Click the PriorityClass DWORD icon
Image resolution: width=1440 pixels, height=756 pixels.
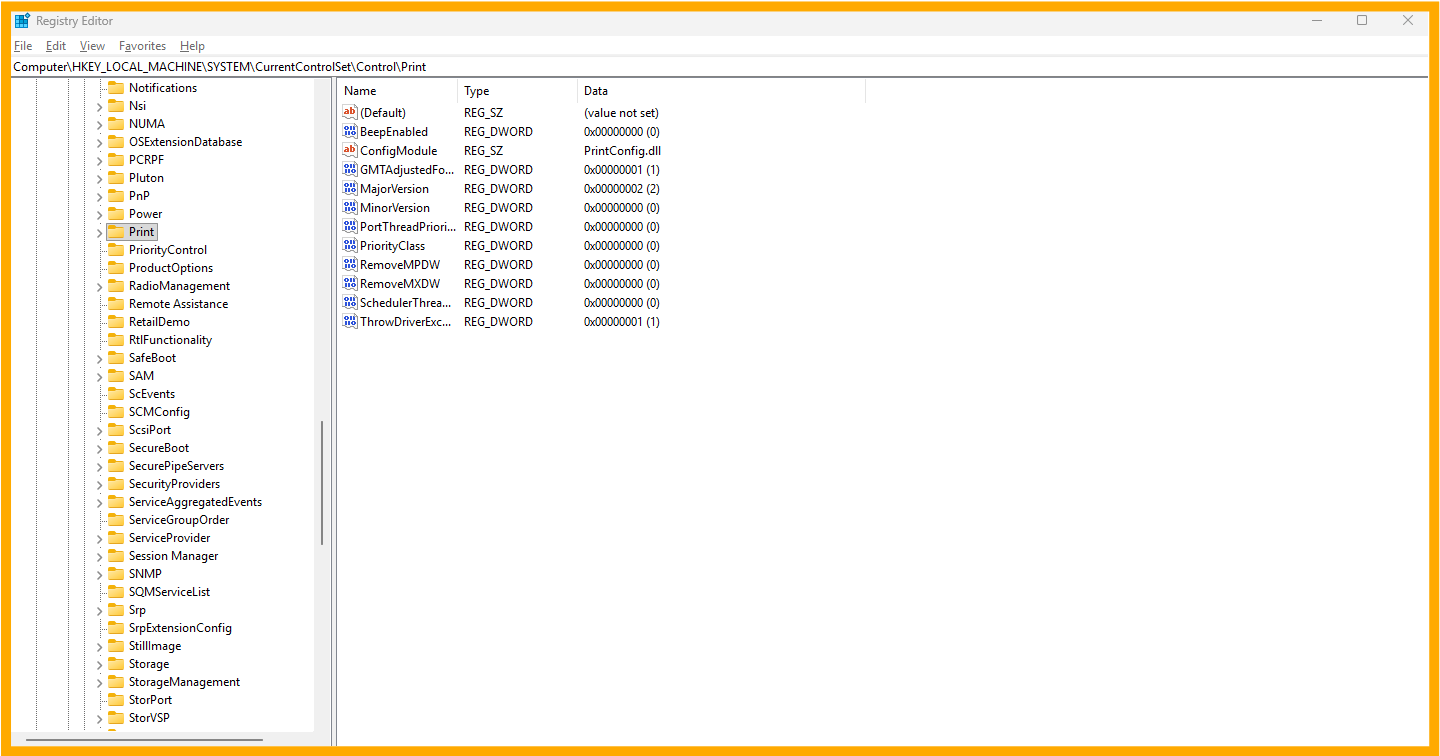tap(350, 246)
